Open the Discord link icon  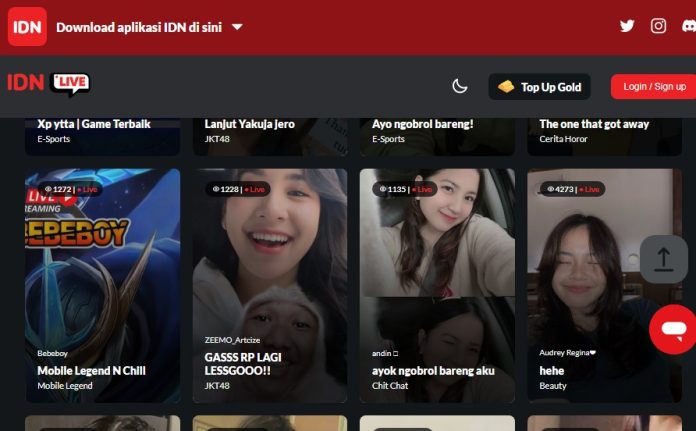coord(689,27)
